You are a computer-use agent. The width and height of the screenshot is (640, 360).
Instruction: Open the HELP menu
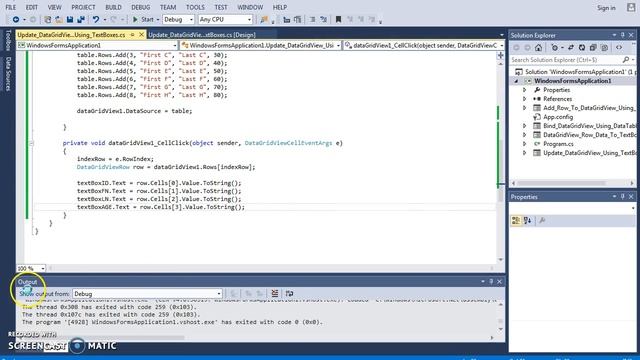(x=280, y=7)
